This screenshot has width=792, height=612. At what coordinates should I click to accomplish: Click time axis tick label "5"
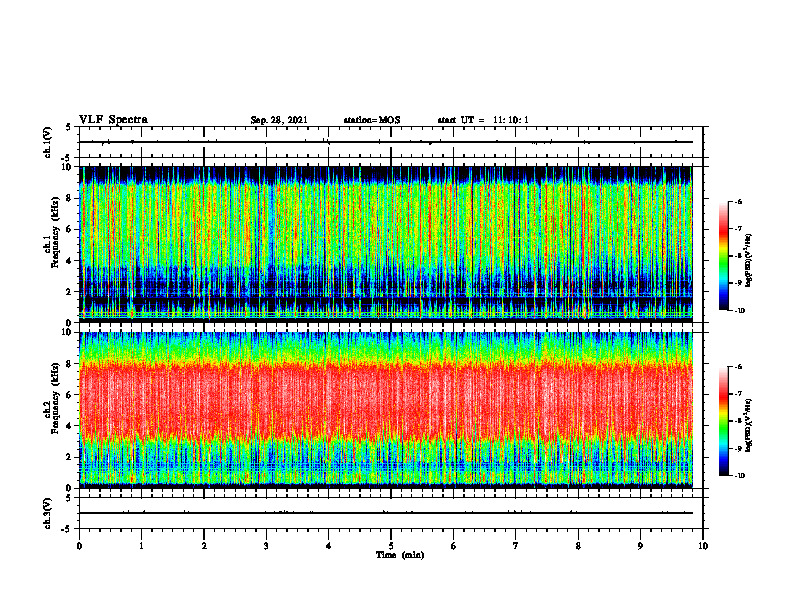pos(391,546)
